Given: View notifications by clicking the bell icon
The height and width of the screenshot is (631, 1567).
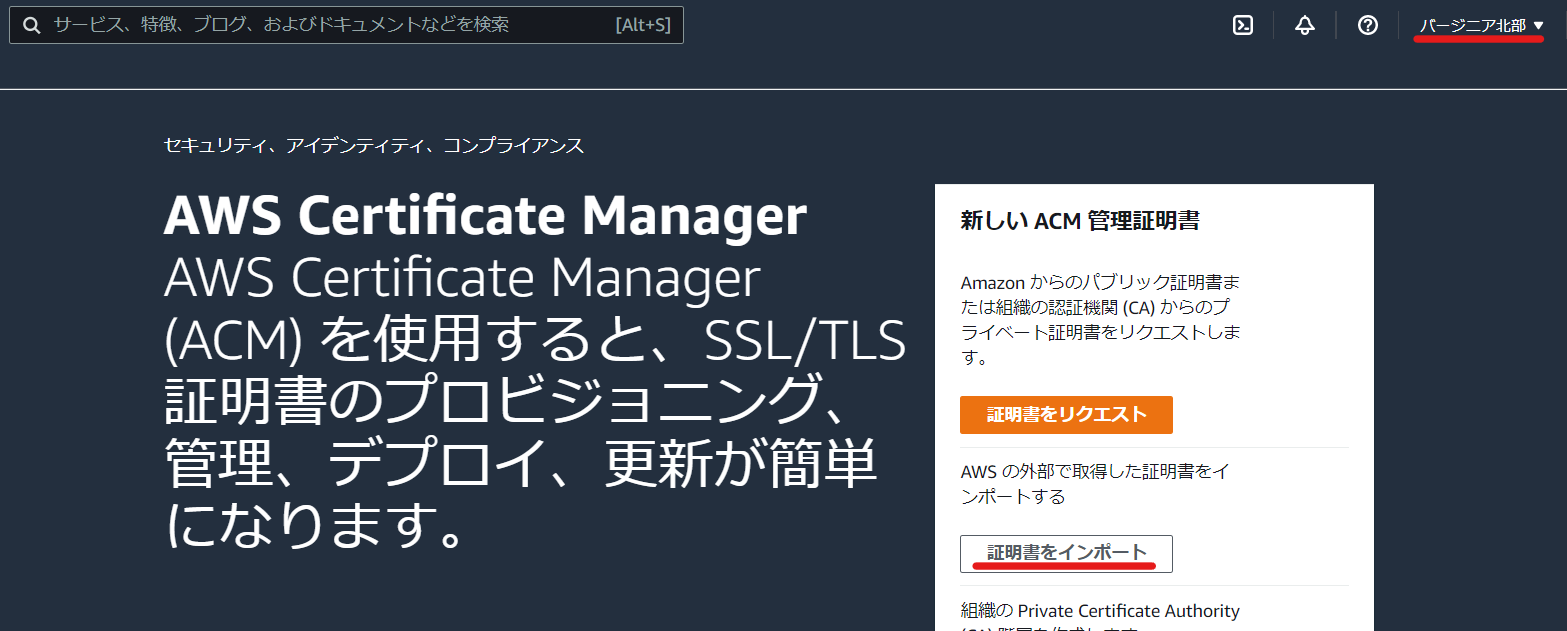Looking at the screenshot, I should click(x=1304, y=25).
